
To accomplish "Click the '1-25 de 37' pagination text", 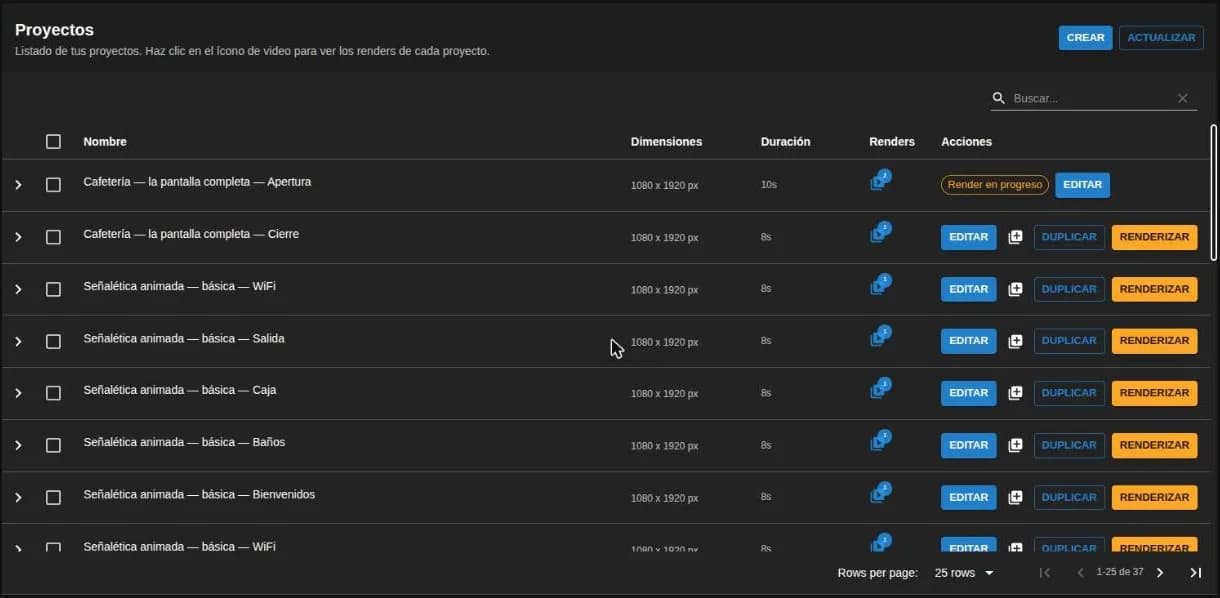I will [x=1119, y=573].
